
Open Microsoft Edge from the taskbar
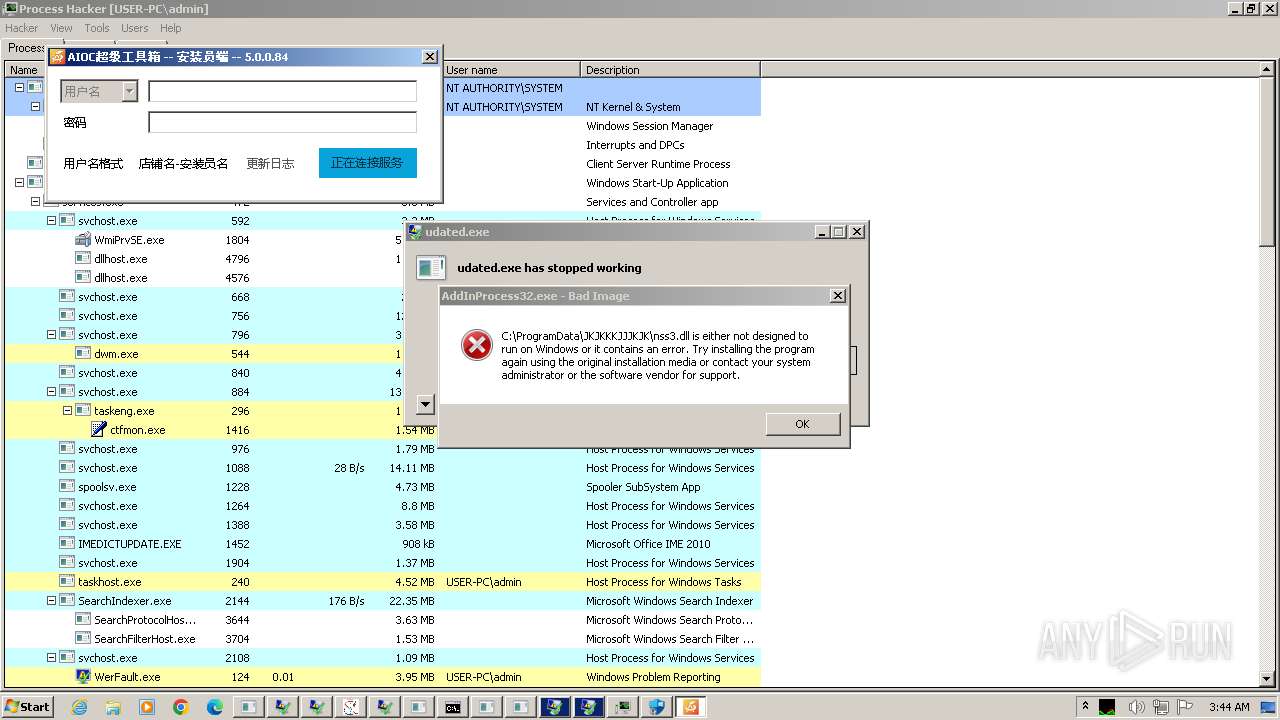click(215, 707)
